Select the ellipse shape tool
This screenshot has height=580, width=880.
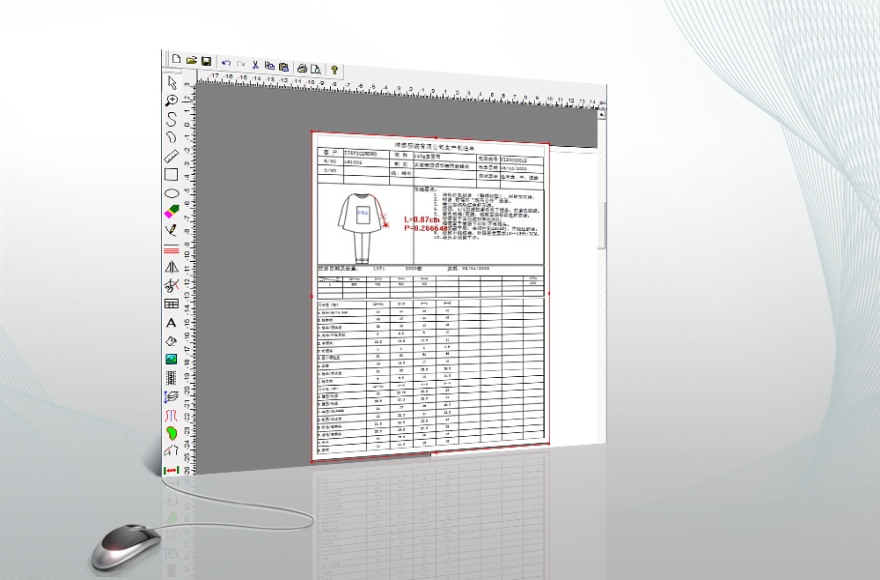(x=171, y=192)
